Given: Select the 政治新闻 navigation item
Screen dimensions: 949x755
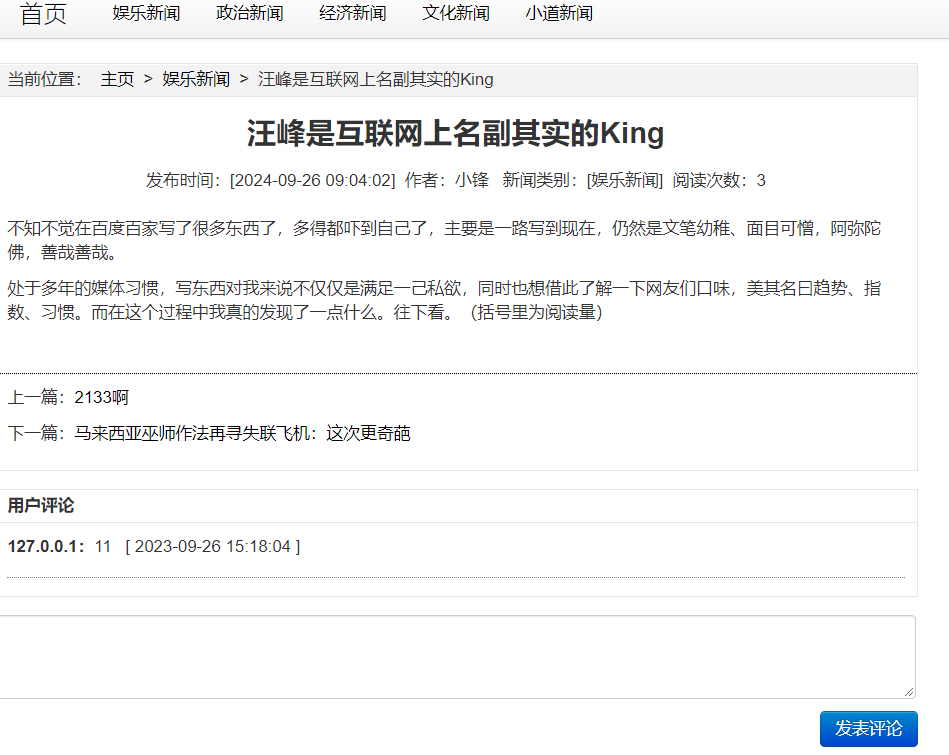Looking at the screenshot, I should 249,14.
